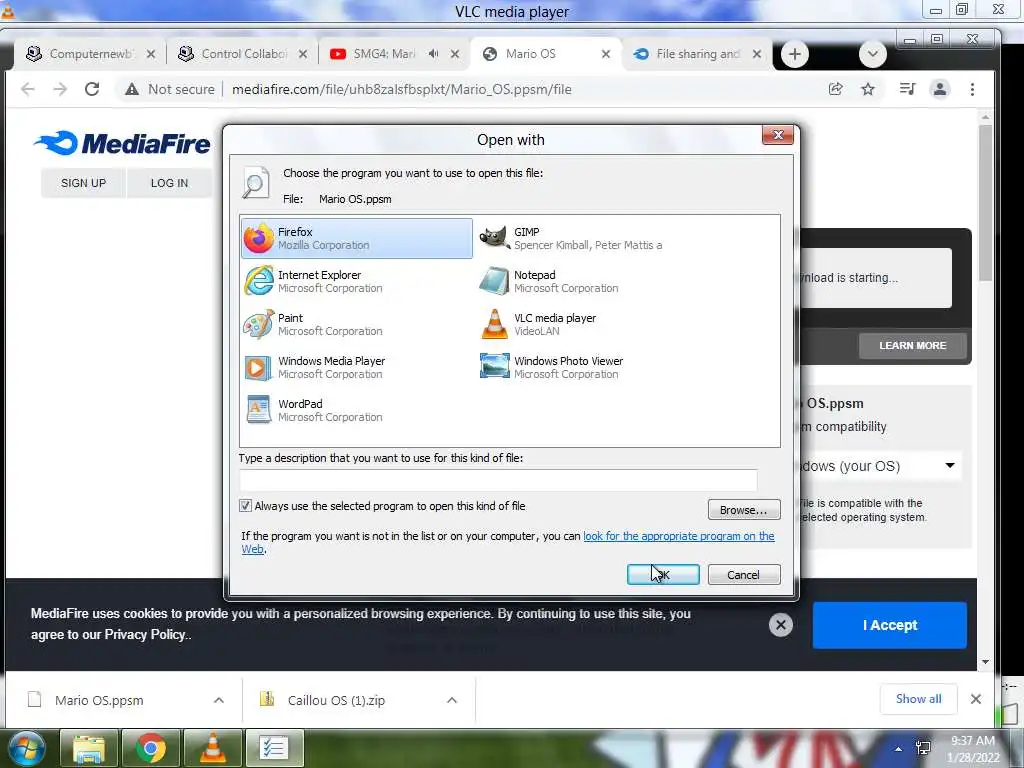1024x768 pixels.
Task: Click the LEARN MORE button
Action: tap(912, 345)
